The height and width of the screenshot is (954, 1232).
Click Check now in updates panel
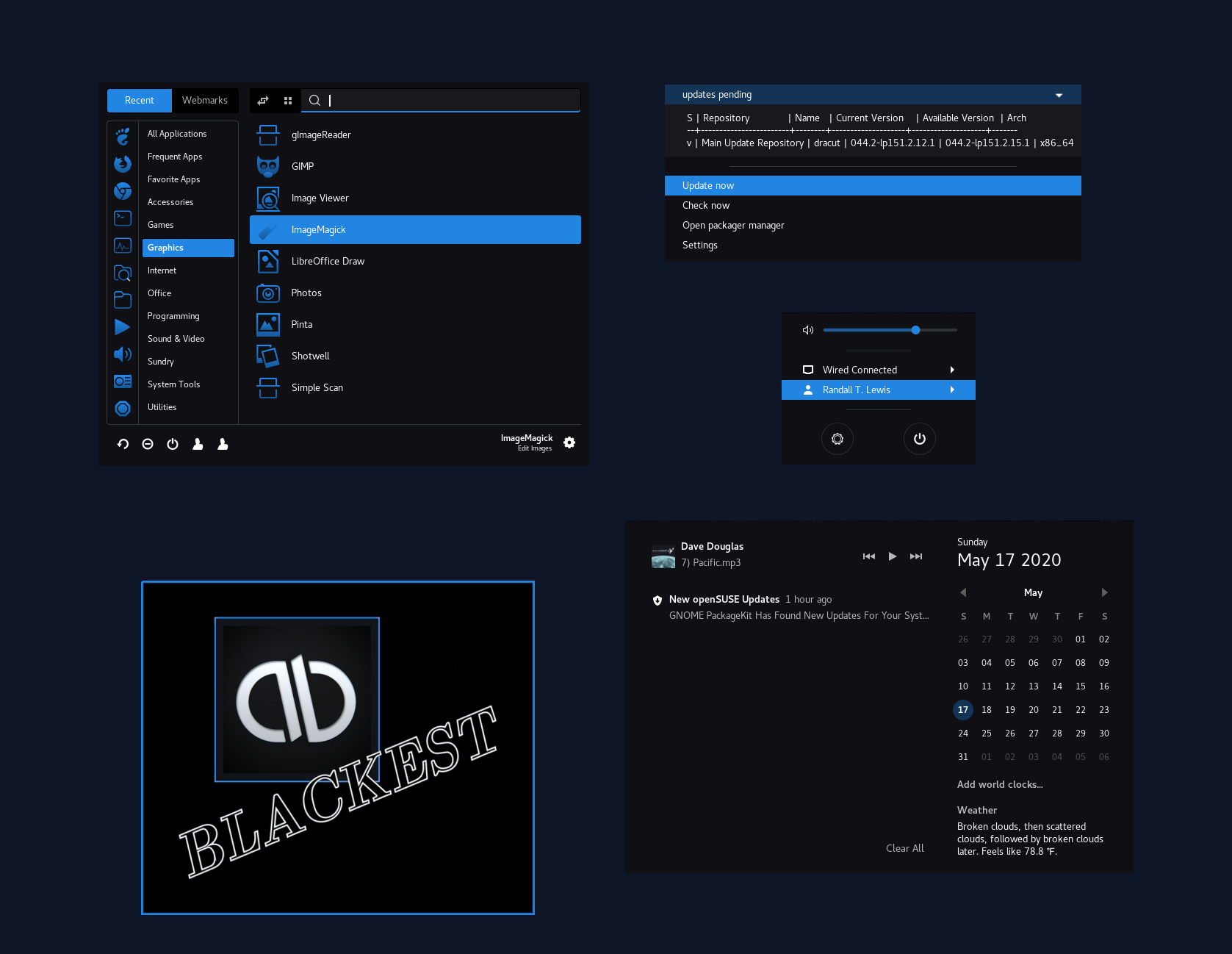click(873, 206)
